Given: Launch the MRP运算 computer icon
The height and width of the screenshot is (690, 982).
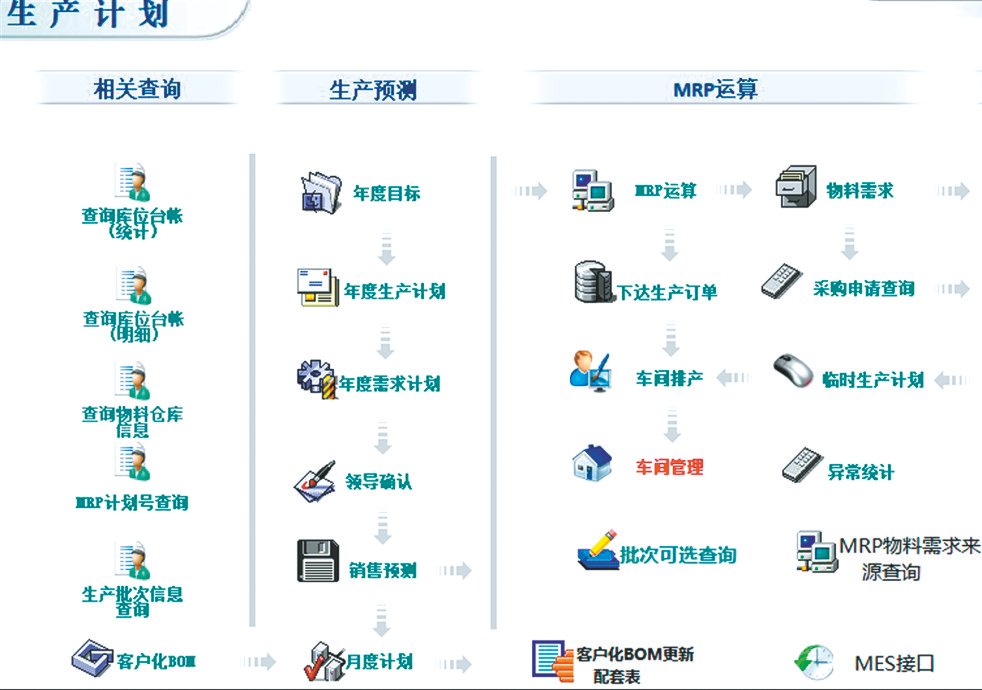Looking at the screenshot, I should (592, 191).
